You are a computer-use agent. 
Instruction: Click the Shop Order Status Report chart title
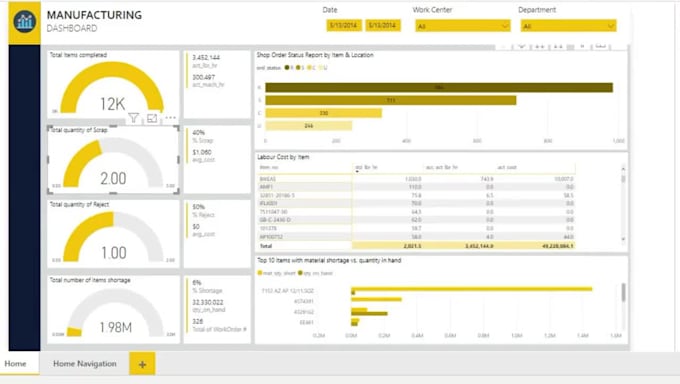tap(315, 55)
